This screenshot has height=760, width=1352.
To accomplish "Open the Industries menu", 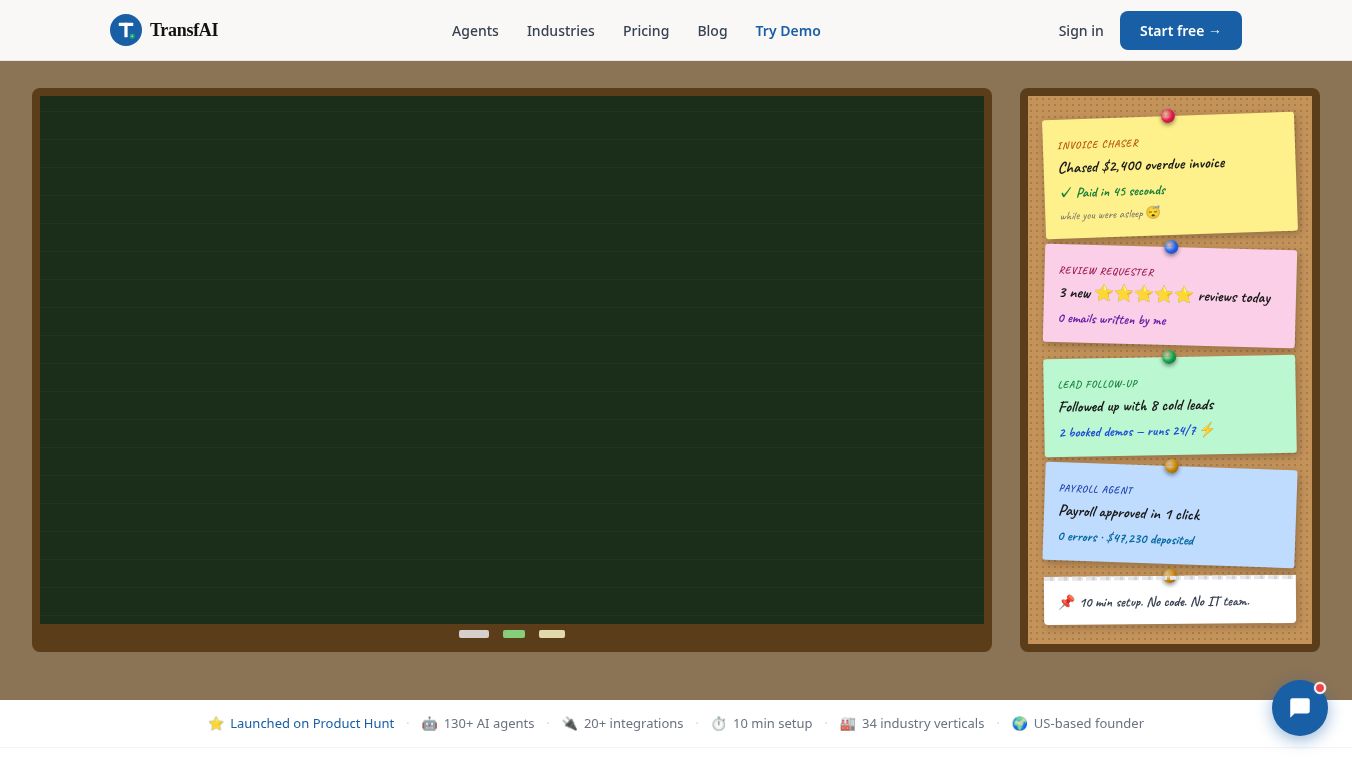I will pos(561,31).
